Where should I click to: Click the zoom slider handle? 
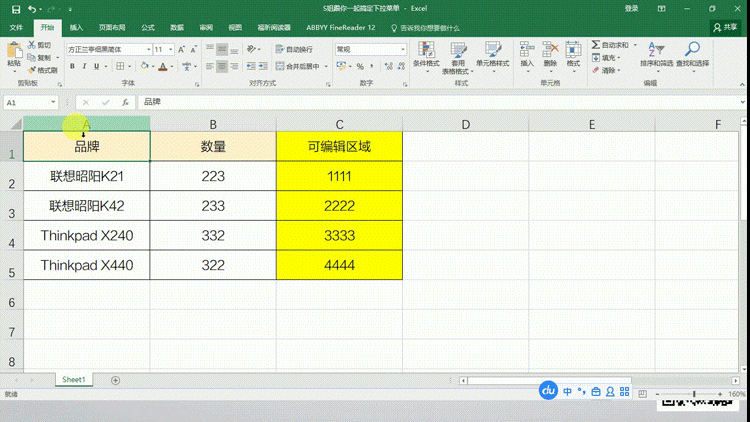[694, 394]
